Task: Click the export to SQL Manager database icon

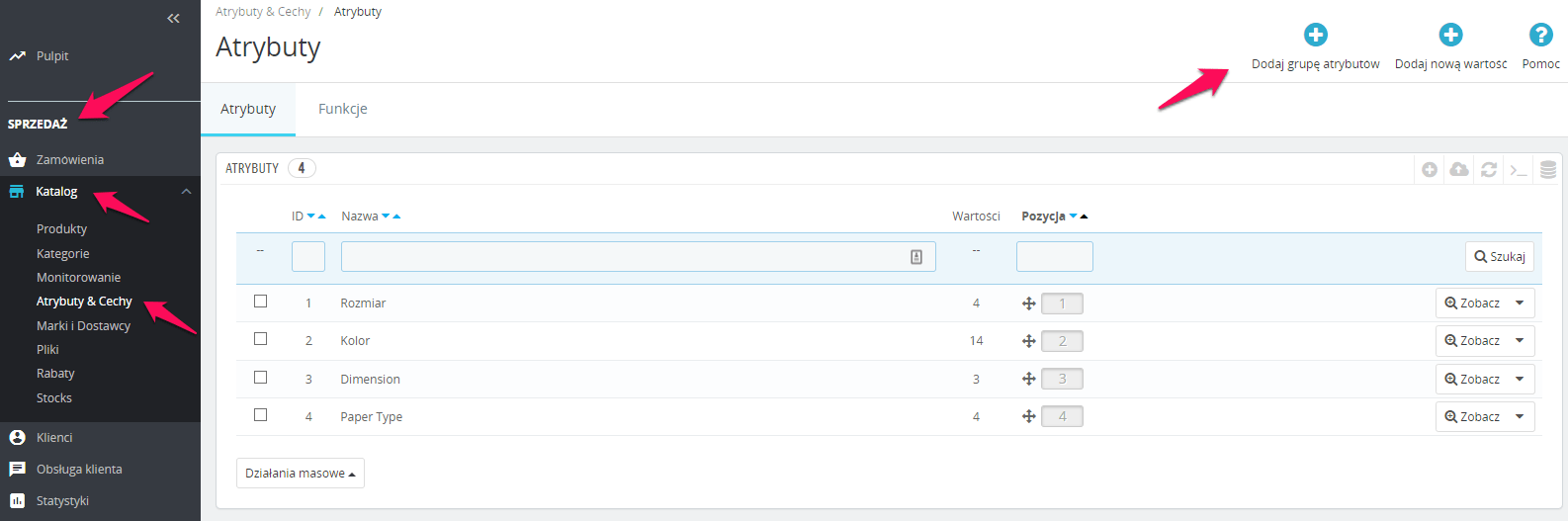Action: pos(1548,170)
